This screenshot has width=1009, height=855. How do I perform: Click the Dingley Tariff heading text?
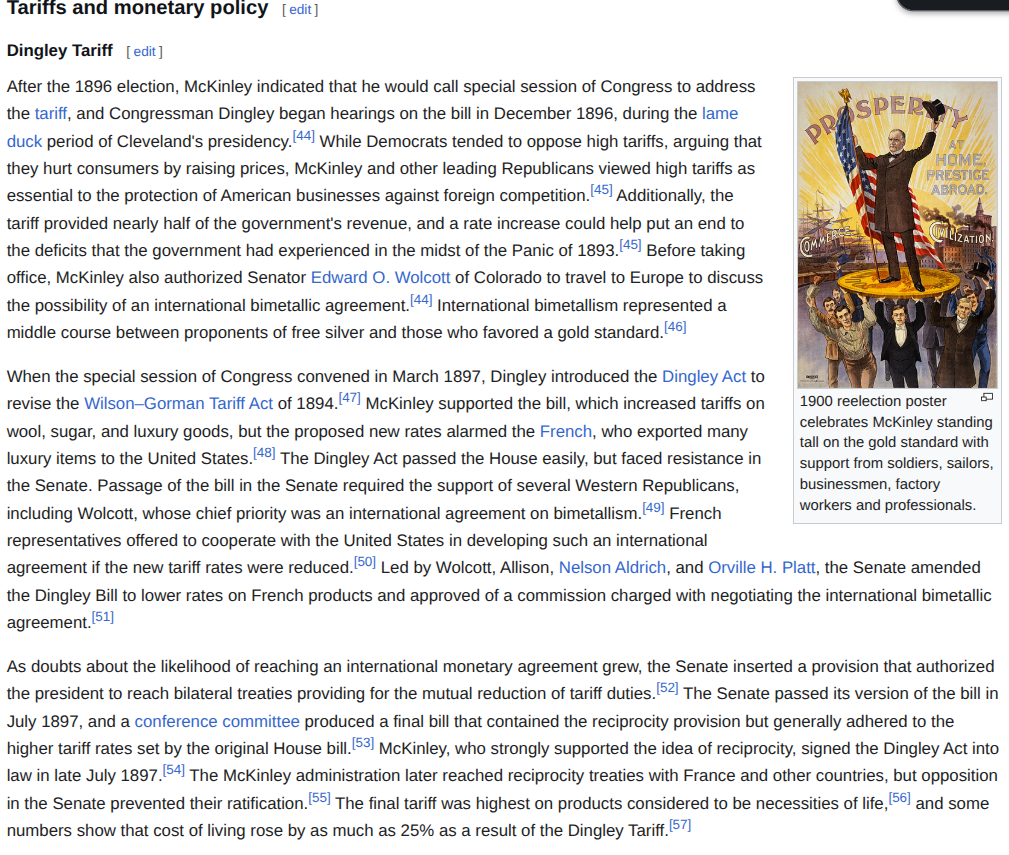click(60, 51)
